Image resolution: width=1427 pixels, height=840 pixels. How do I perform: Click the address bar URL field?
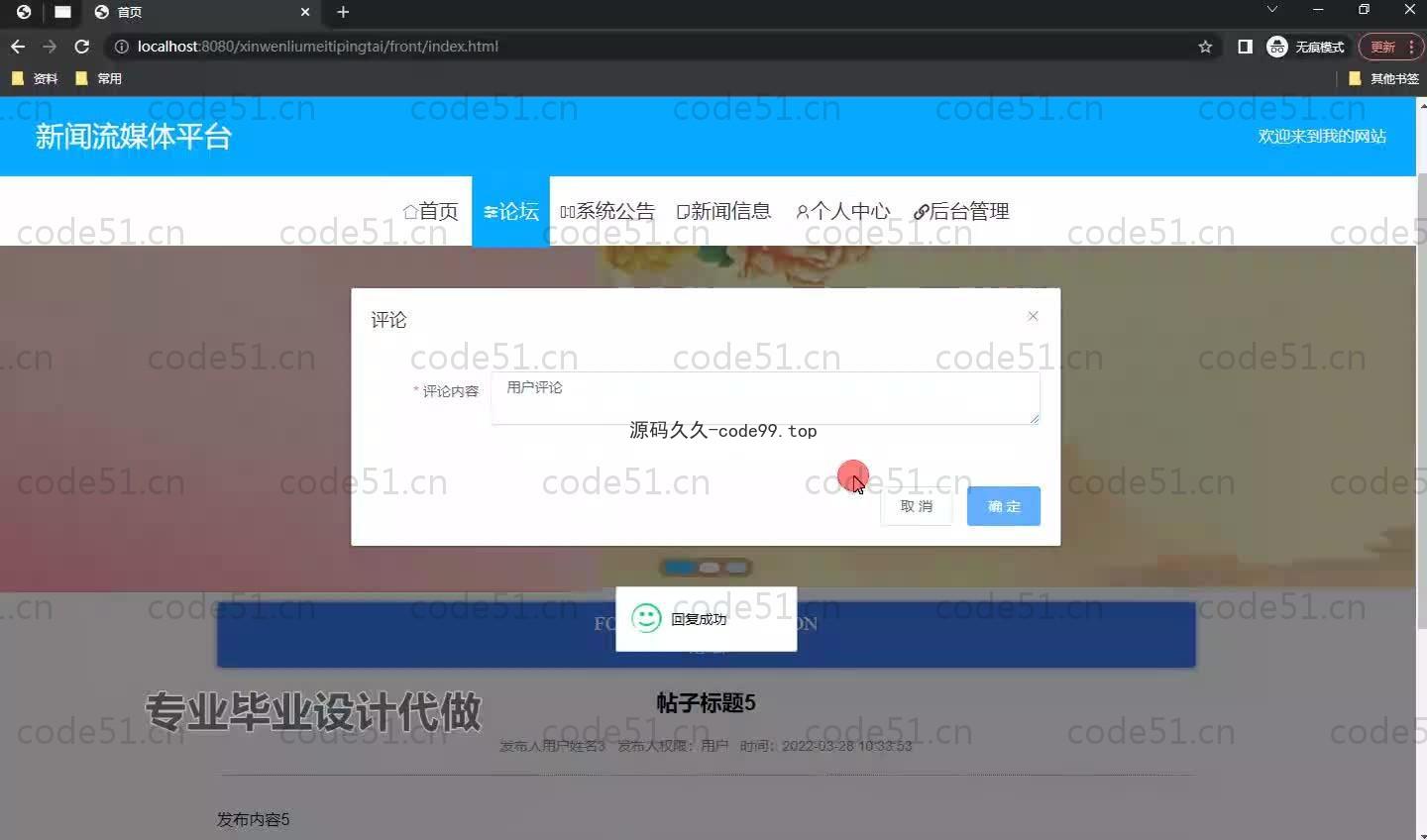[x=654, y=47]
